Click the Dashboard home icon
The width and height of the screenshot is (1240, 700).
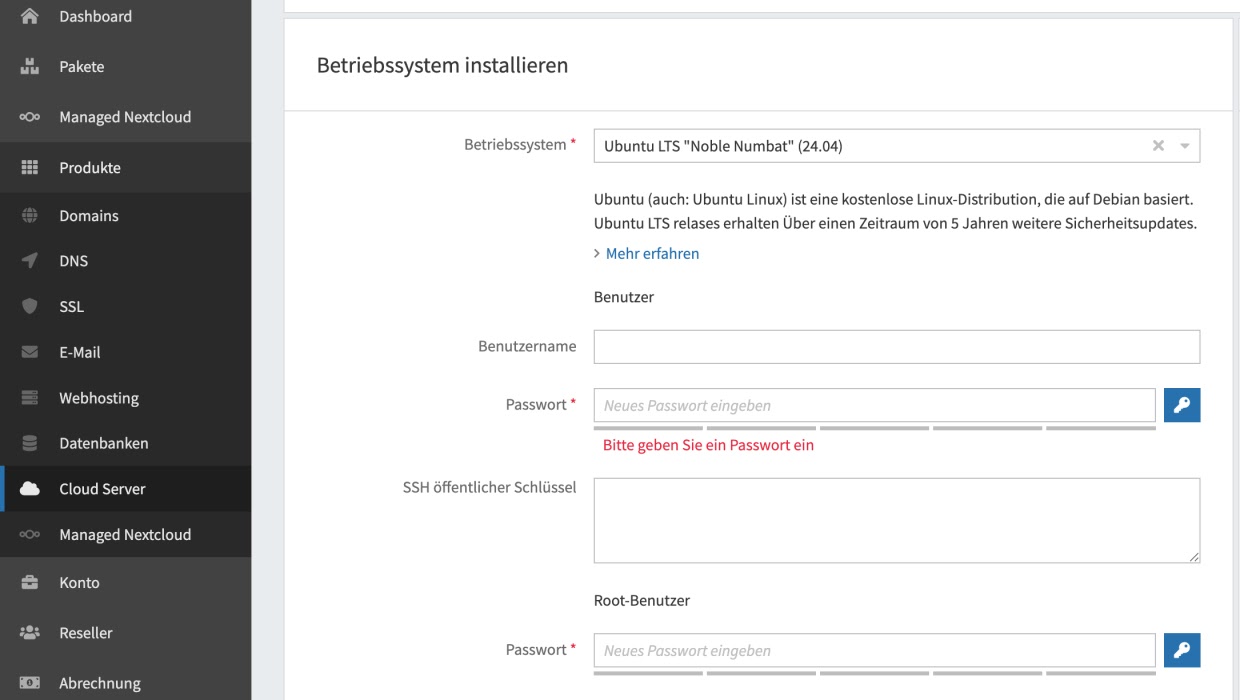(x=30, y=16)
